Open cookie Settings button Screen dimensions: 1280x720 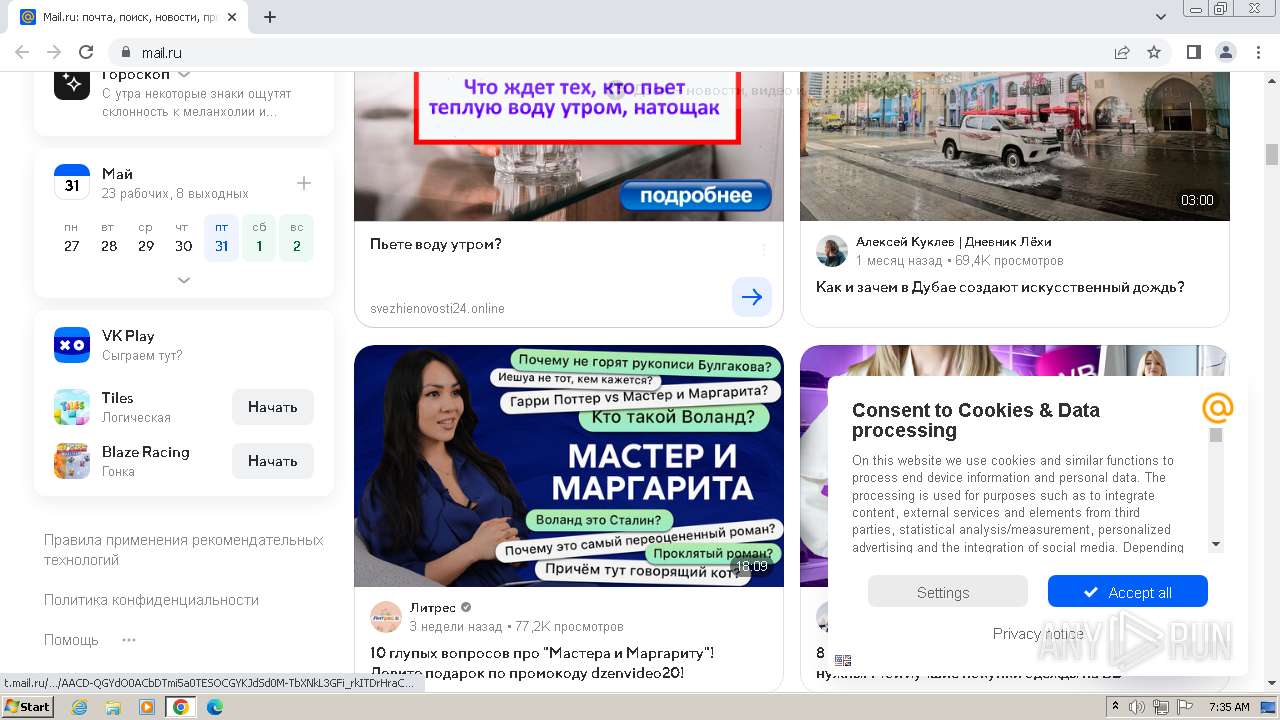coord(948,592)
